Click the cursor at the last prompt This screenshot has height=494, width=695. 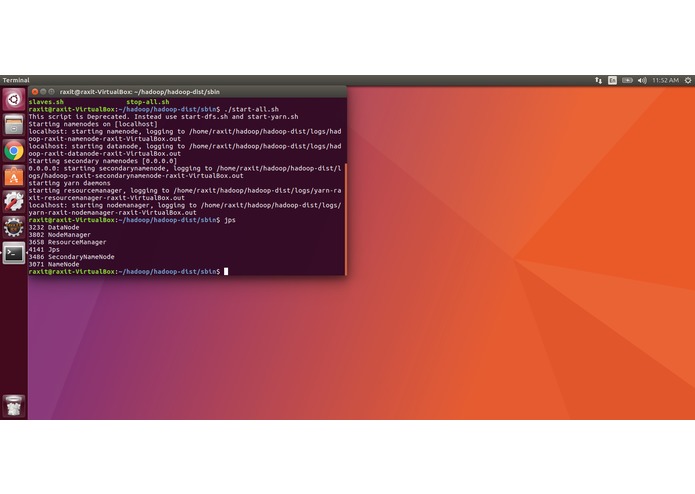[x=226, y=271]
